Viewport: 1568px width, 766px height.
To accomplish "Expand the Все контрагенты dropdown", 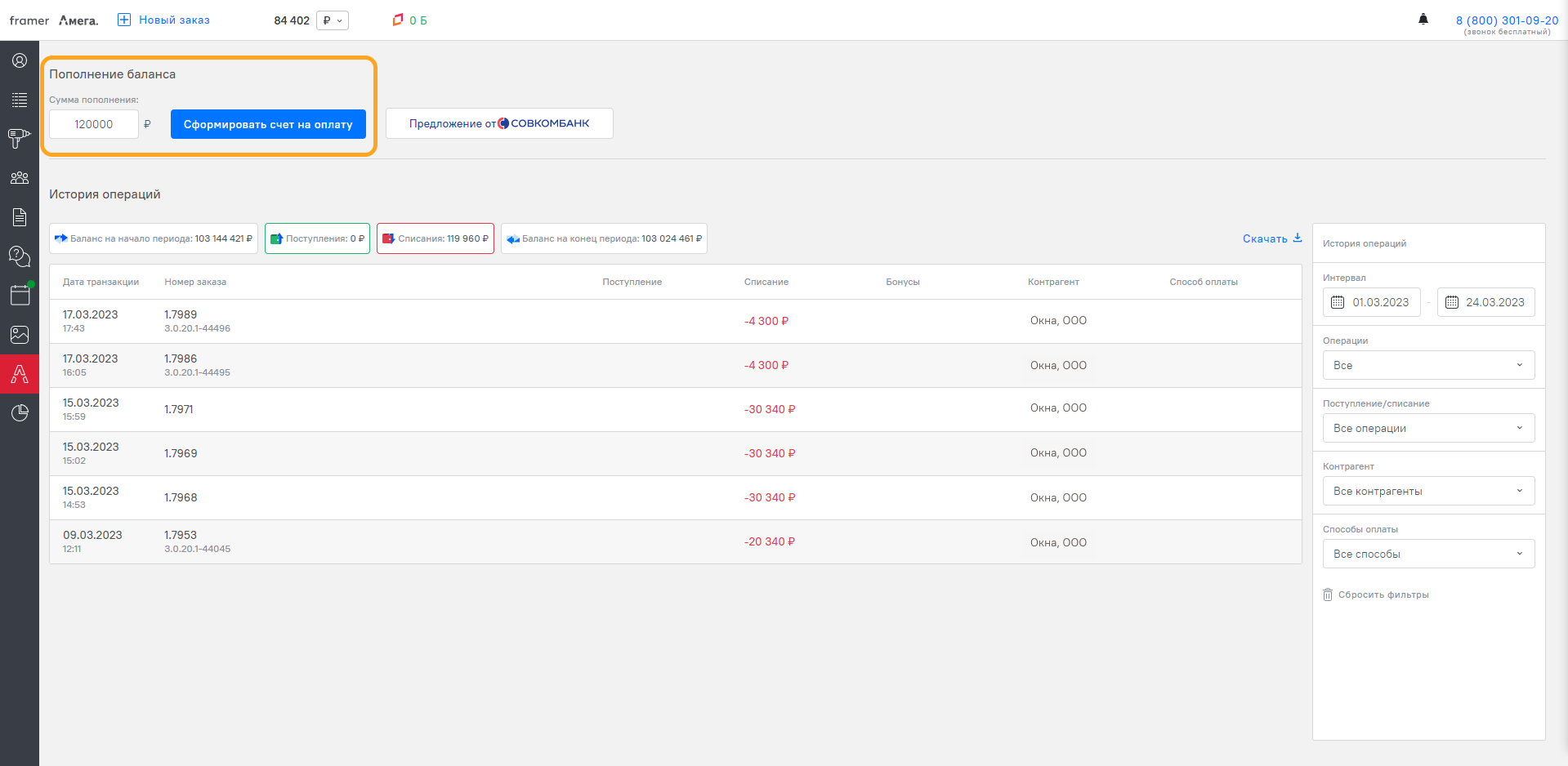I will click(x=1429, y=491).
